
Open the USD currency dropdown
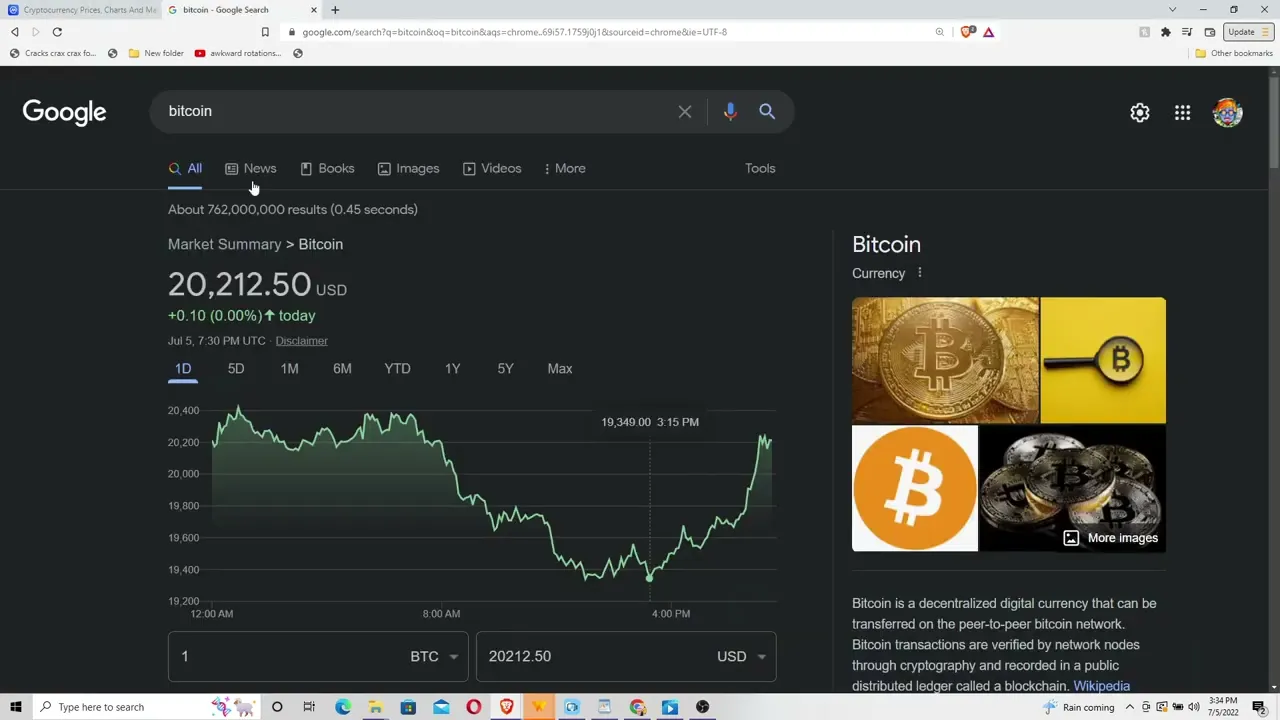741,657
